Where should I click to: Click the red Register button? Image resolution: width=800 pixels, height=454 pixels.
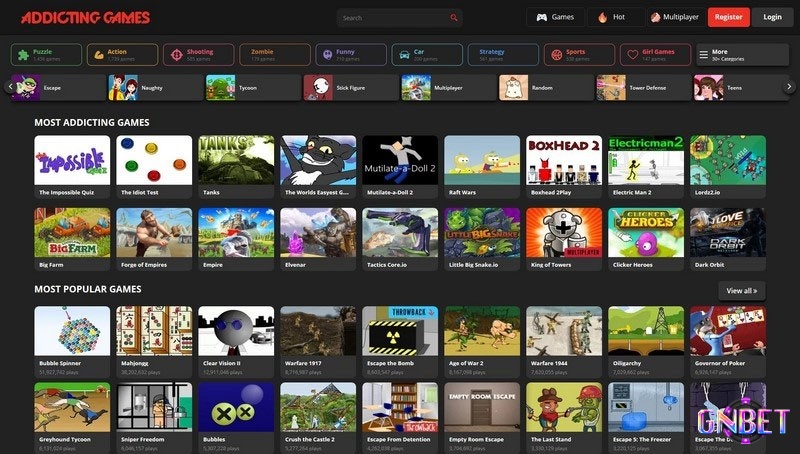click(x=729, y=17)
